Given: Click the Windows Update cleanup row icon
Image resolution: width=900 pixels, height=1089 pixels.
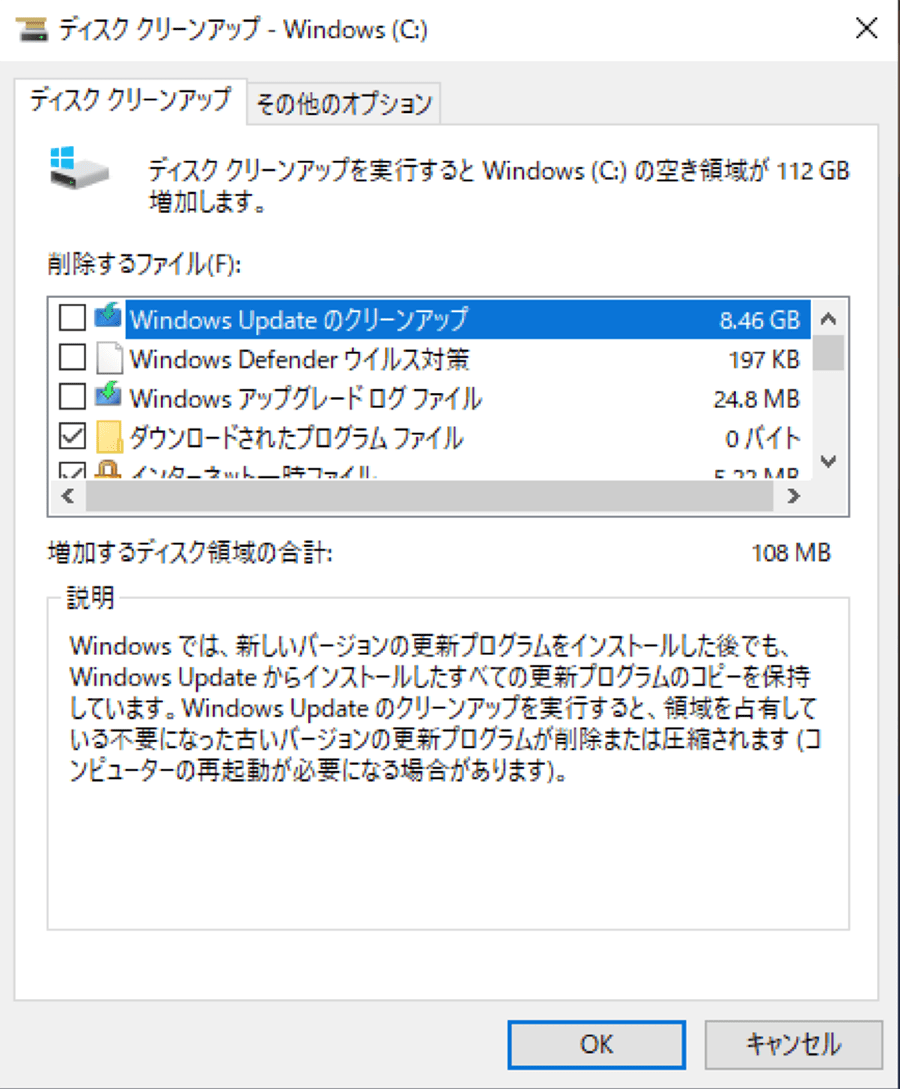Looking at the screenshot, I should (x=108, y=316).
